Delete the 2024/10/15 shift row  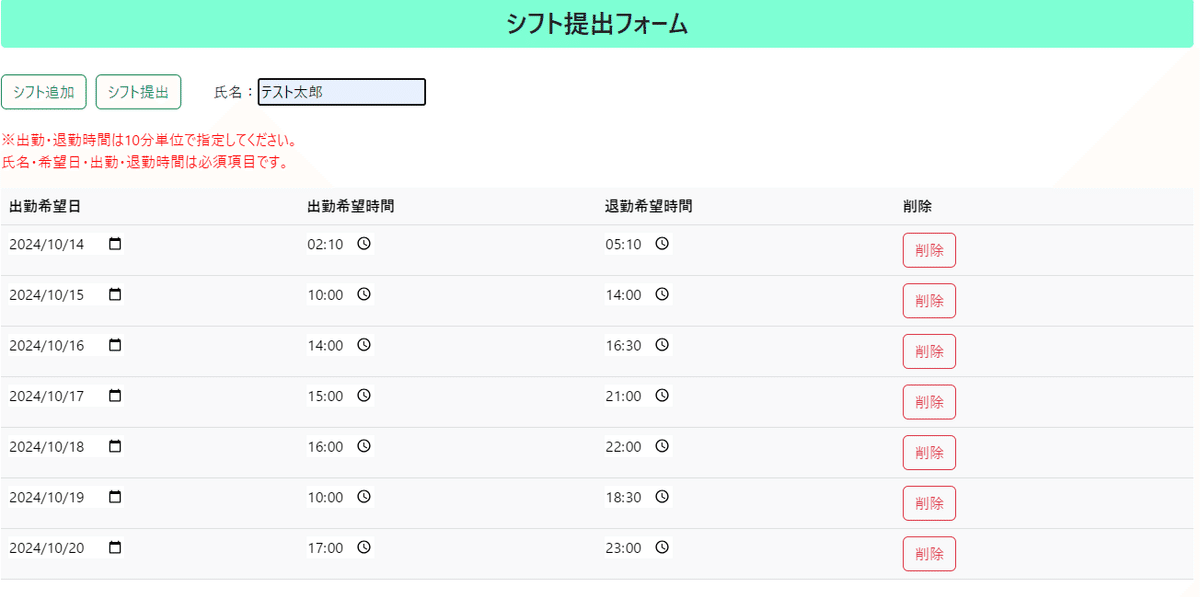929,301
